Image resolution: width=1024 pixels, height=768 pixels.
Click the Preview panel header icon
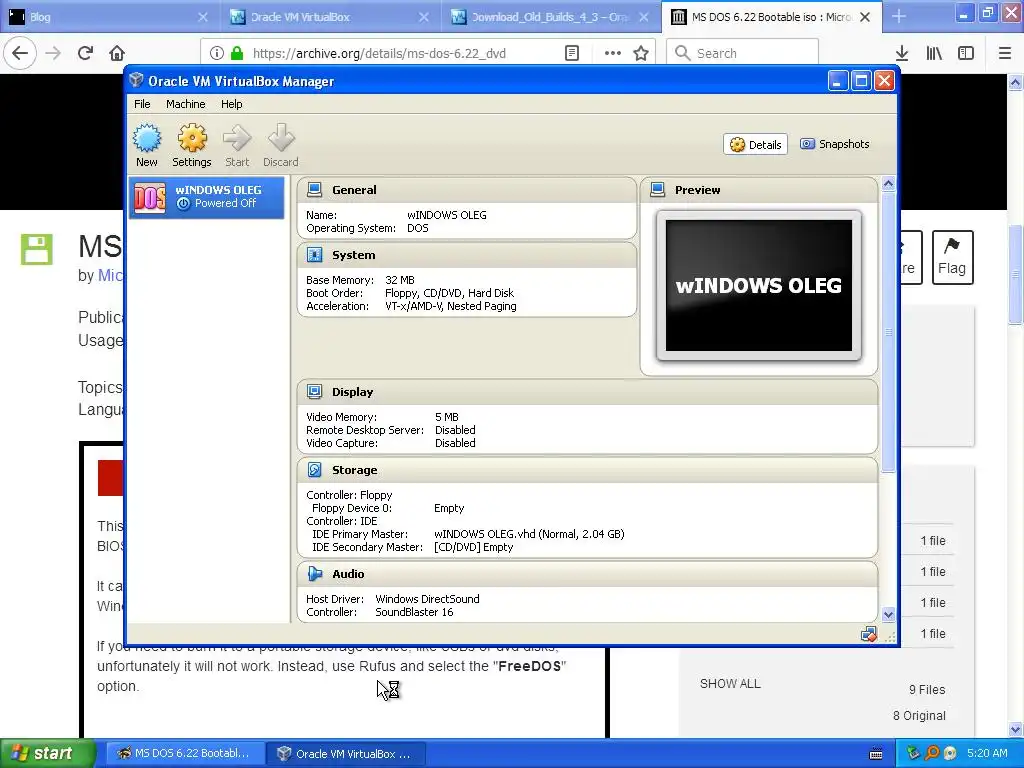pyautogui.click(x=658, y=190)
